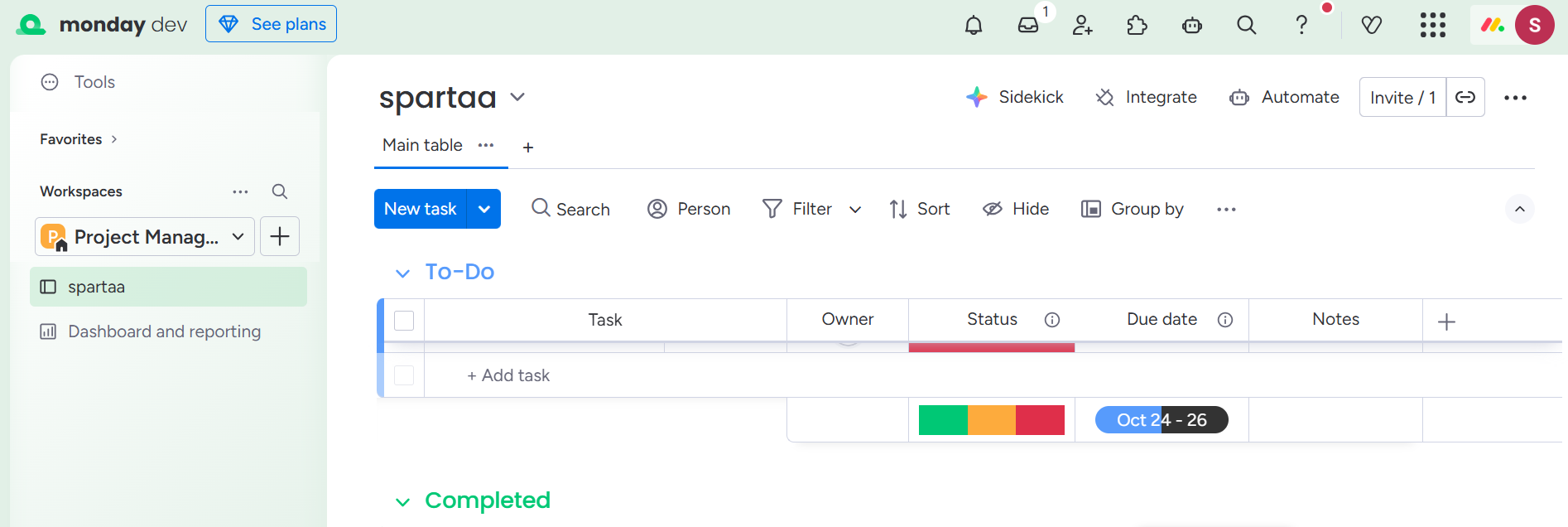Image resolution: width=1568 pixels, height=527 pixels.
Task: Toggle Hide columns option
Action: tap(1016, 209)
